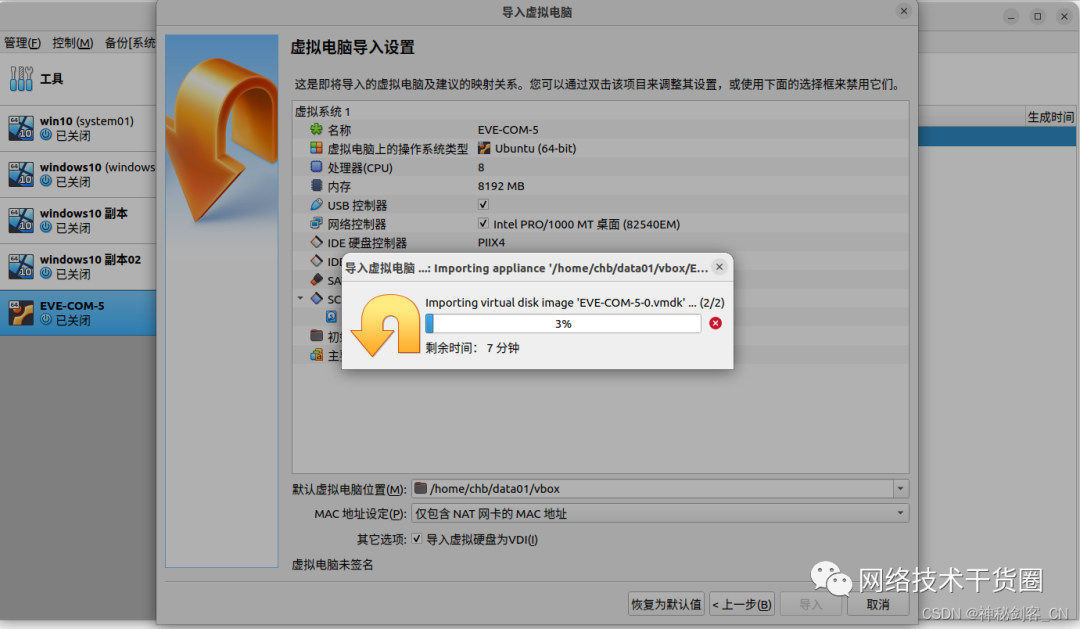Click the 恢复为默认值 button
Viewport: 1080px width, 629px height.
(x=665, y=603)
